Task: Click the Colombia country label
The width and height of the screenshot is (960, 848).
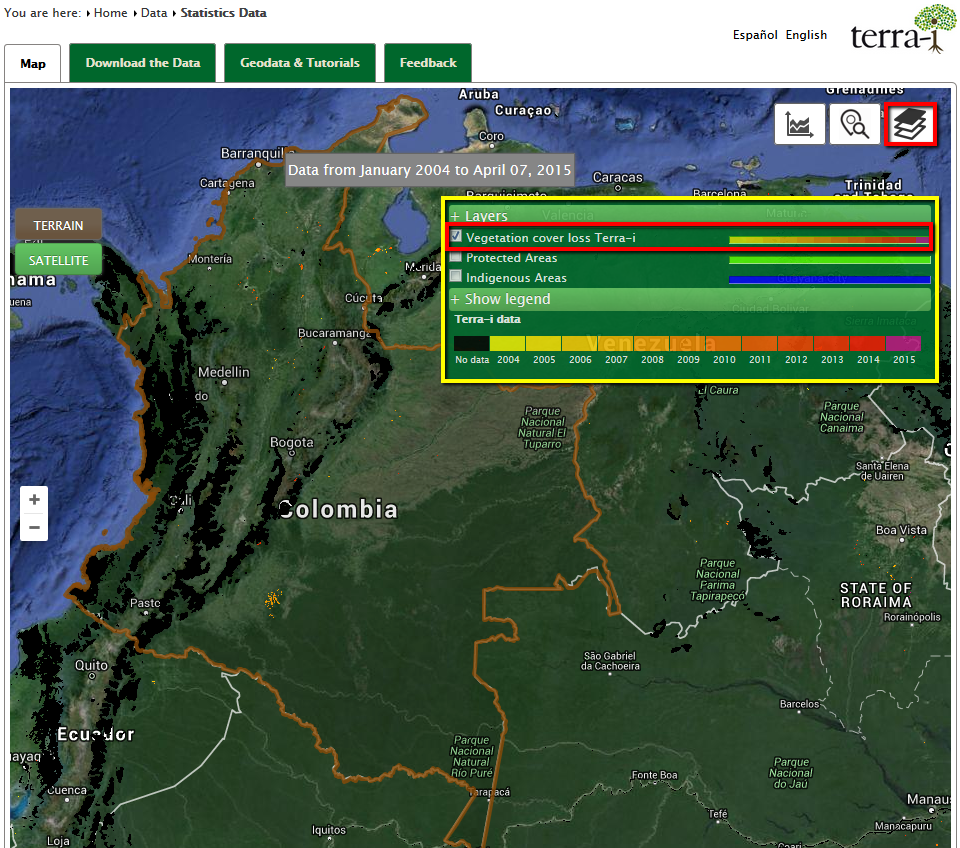Action: point(337,509)
